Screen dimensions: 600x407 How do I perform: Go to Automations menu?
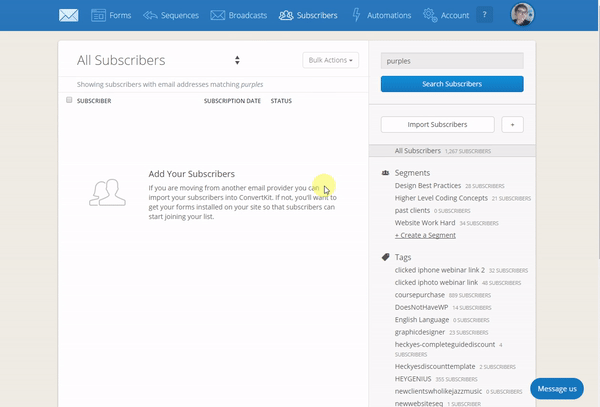coord(389,15)
